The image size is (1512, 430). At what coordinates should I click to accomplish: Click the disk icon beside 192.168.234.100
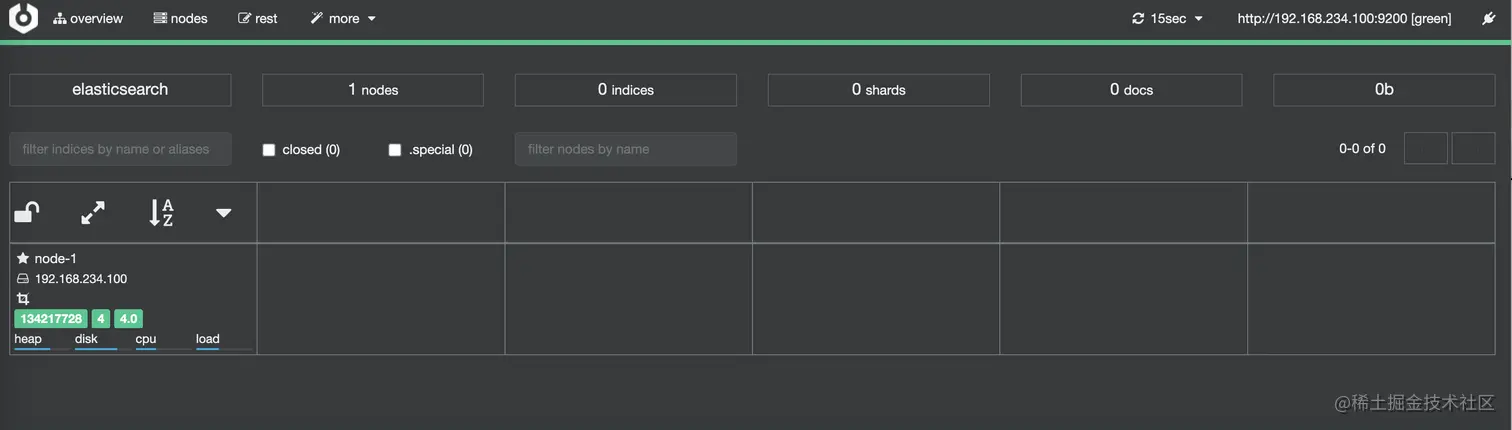[x=23, y=279]
